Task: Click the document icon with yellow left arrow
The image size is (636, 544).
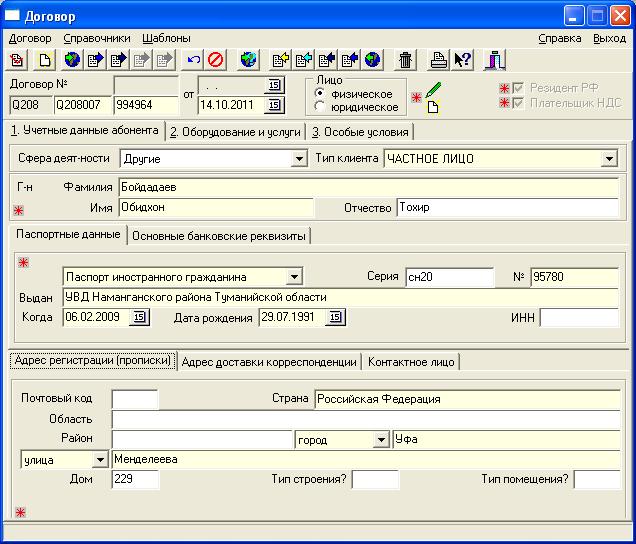Action: point(281,60)
